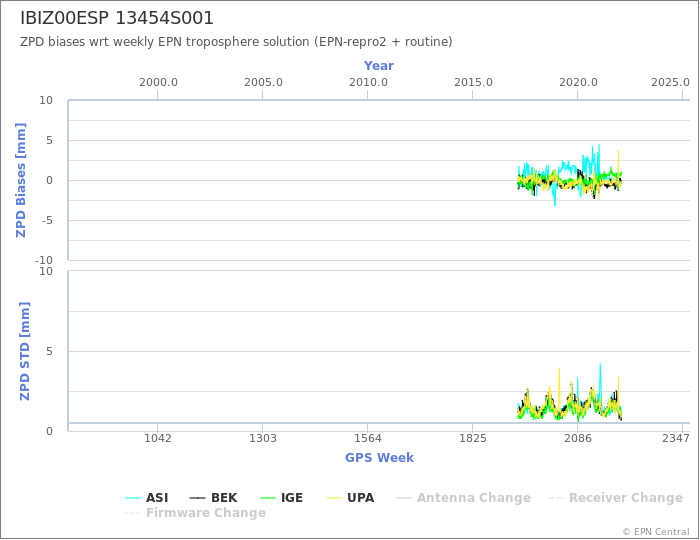Click the 1303 GPS week tick label
The image size is (700, 540).
(262, 438)
